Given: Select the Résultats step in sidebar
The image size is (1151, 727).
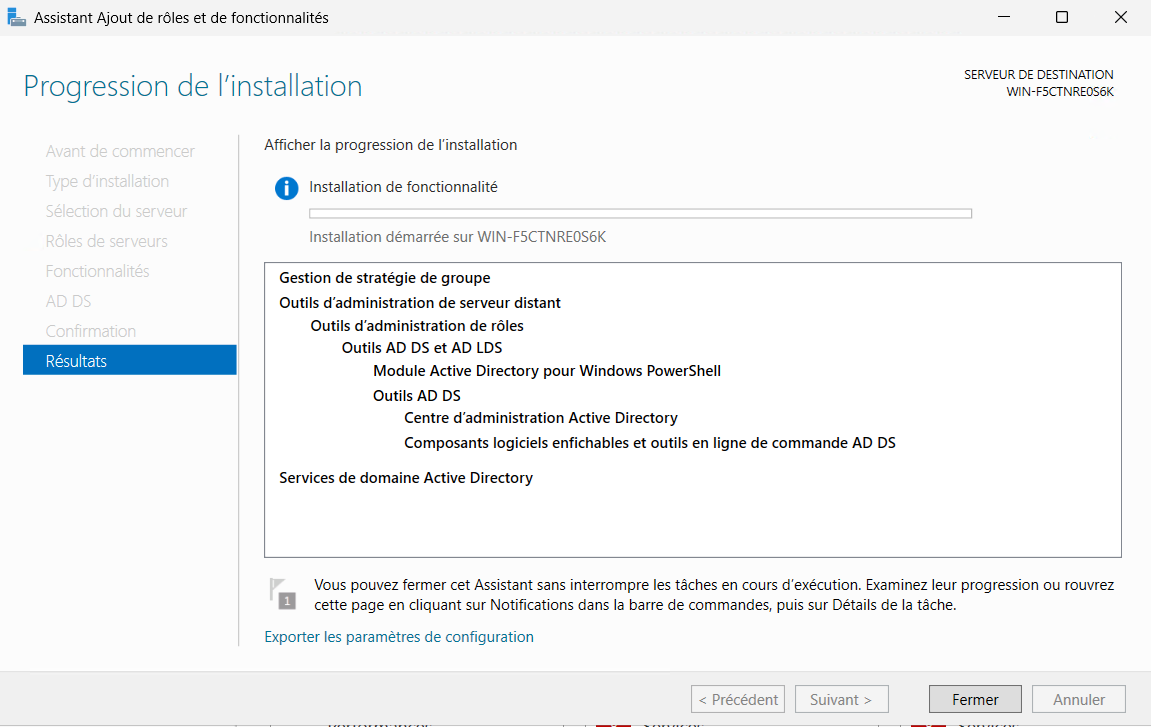Looking at the screenshot, I should click(130, 360).
